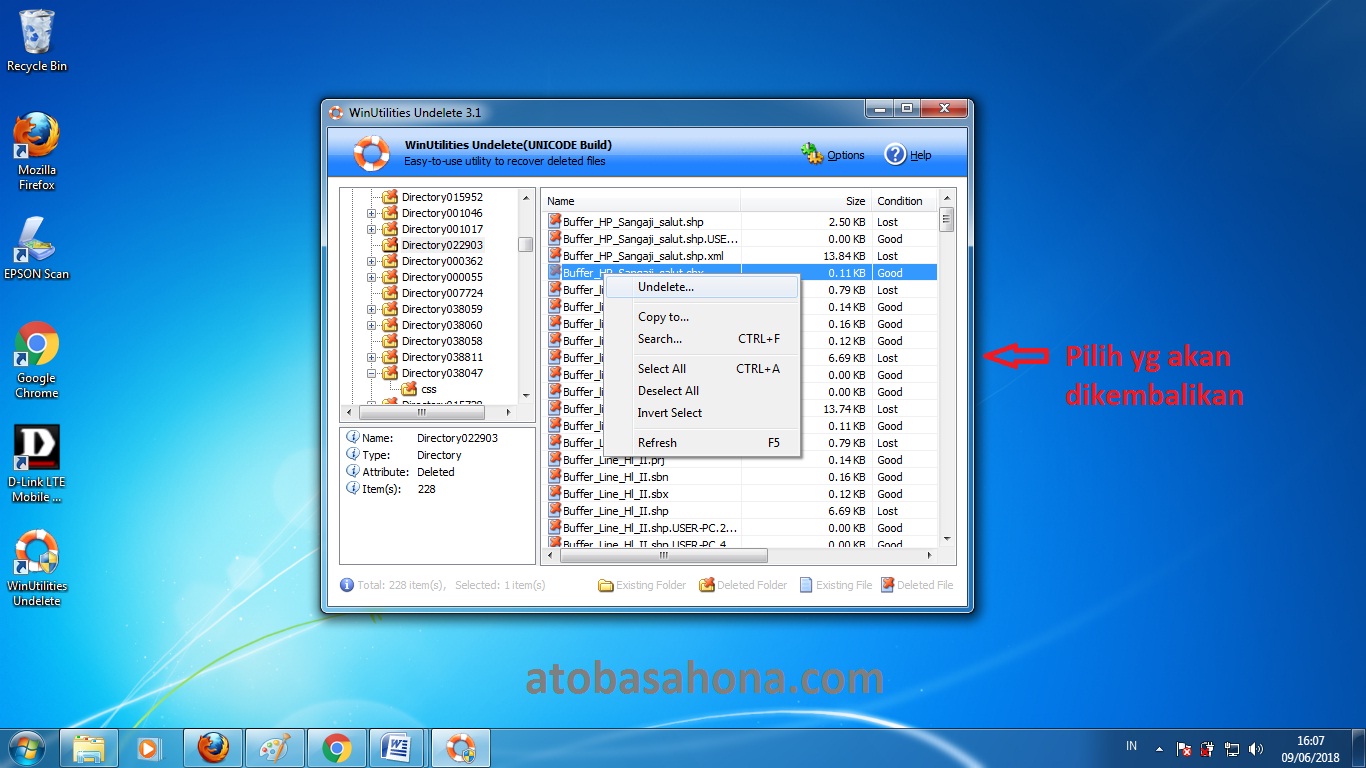1366x768 pixels.
Task: Click Refresh in the context menu
Action: [702, 443]
